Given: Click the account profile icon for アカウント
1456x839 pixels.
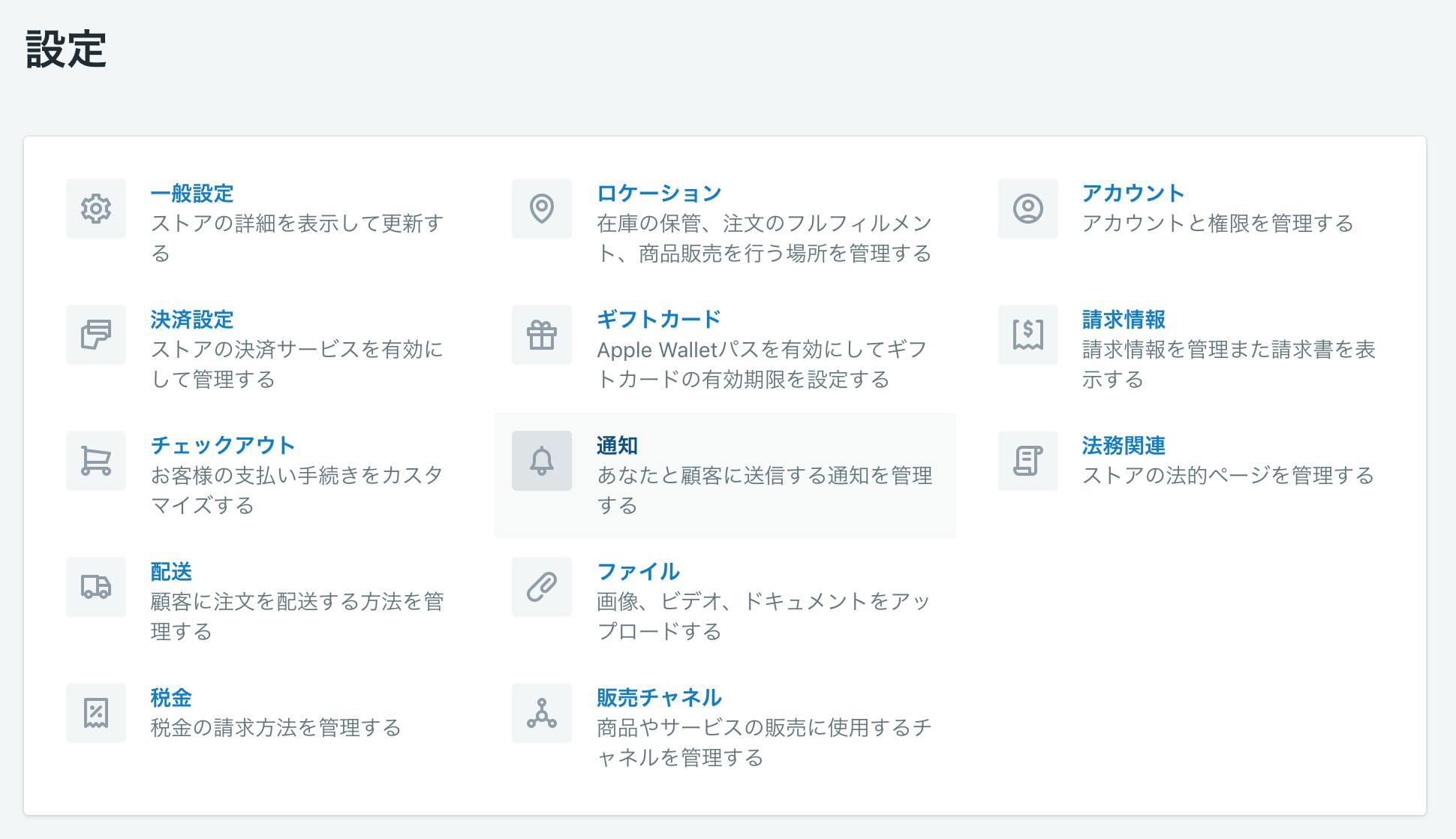Looking at the screenshot, I should (x=1027, y=209).
